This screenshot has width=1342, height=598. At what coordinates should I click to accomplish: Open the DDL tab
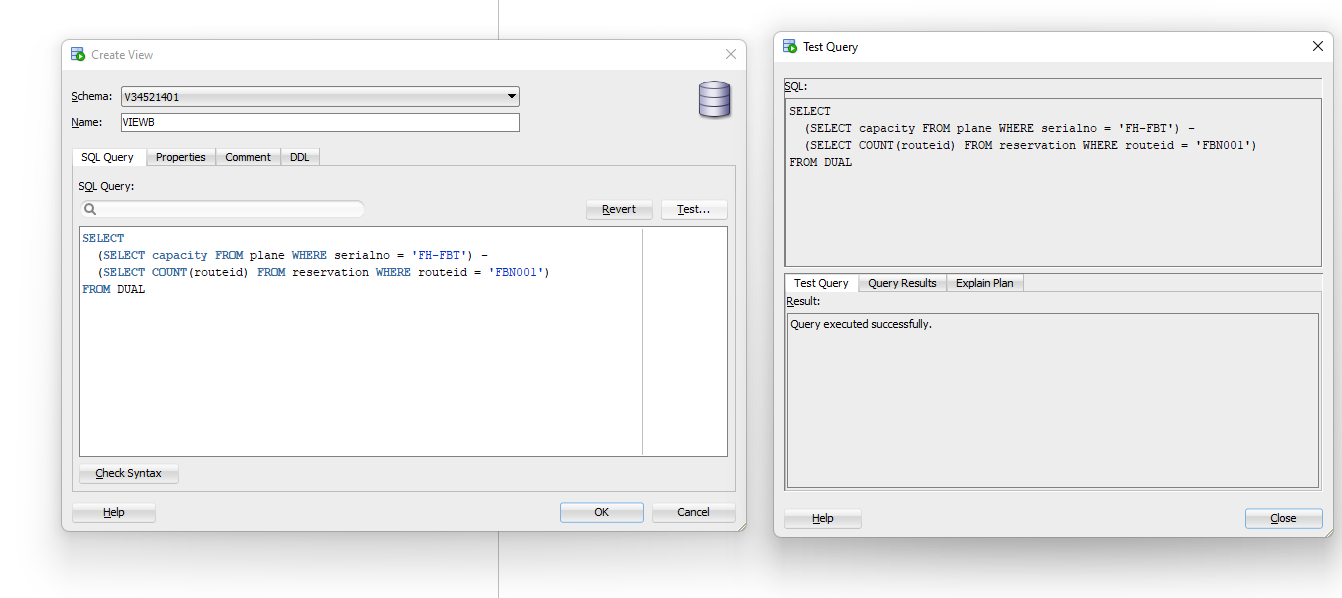[300, 157]
